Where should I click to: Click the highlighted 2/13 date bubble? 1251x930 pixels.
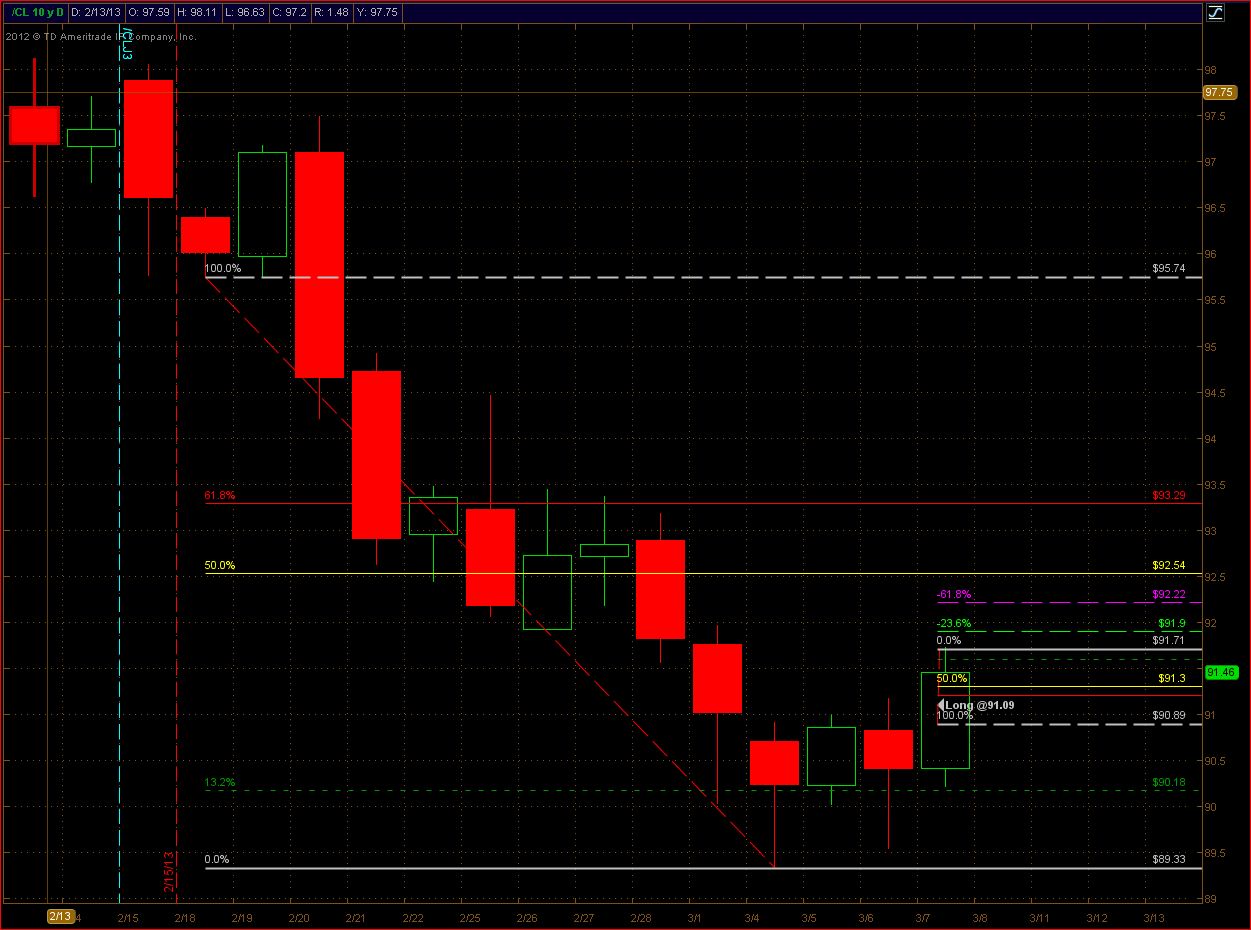click(x=59, y=916)
